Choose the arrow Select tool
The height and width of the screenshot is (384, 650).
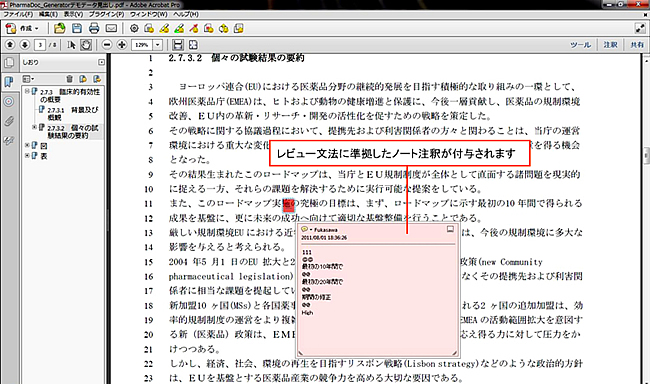71,44
